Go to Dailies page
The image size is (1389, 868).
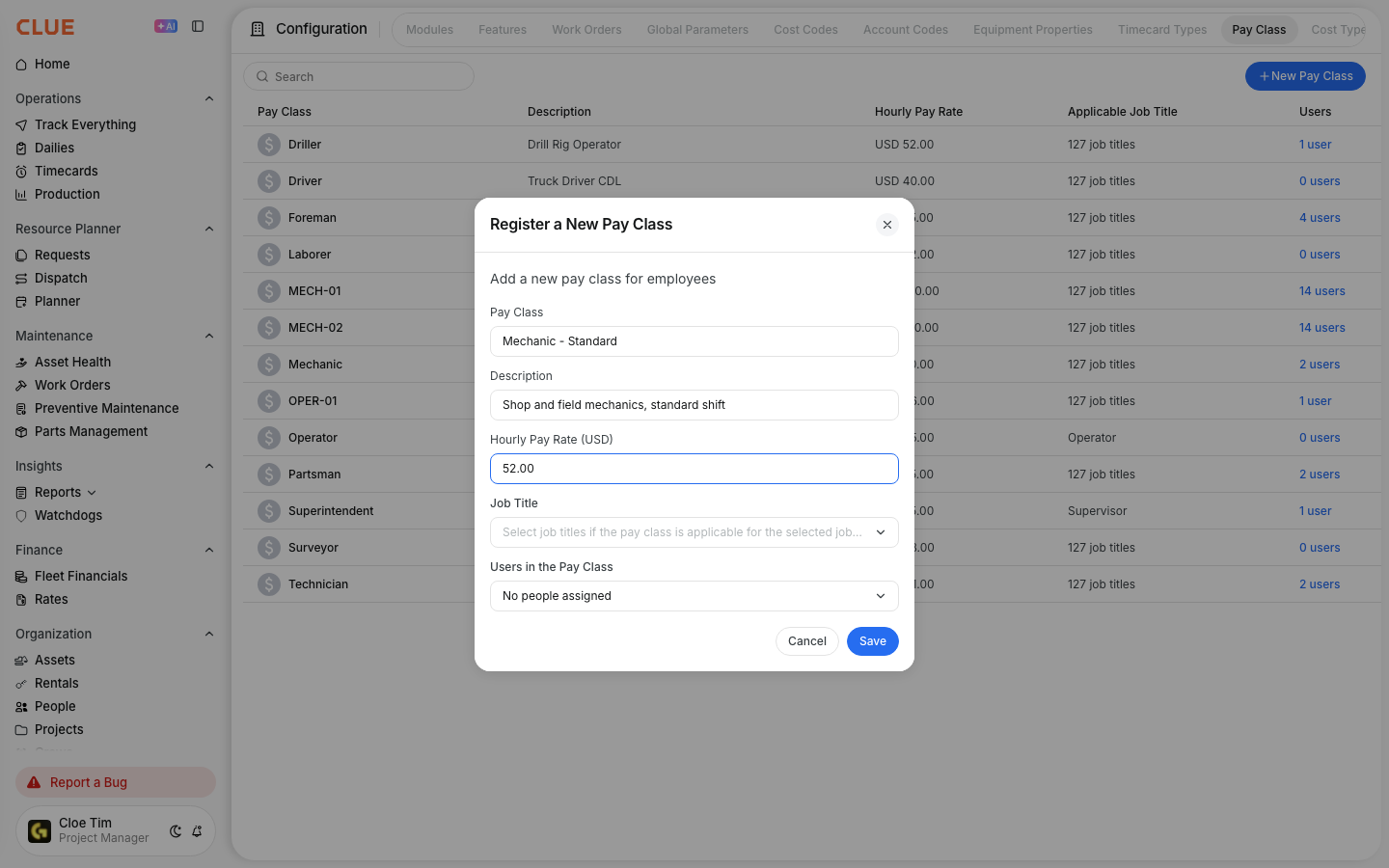[x=54, y=148]
